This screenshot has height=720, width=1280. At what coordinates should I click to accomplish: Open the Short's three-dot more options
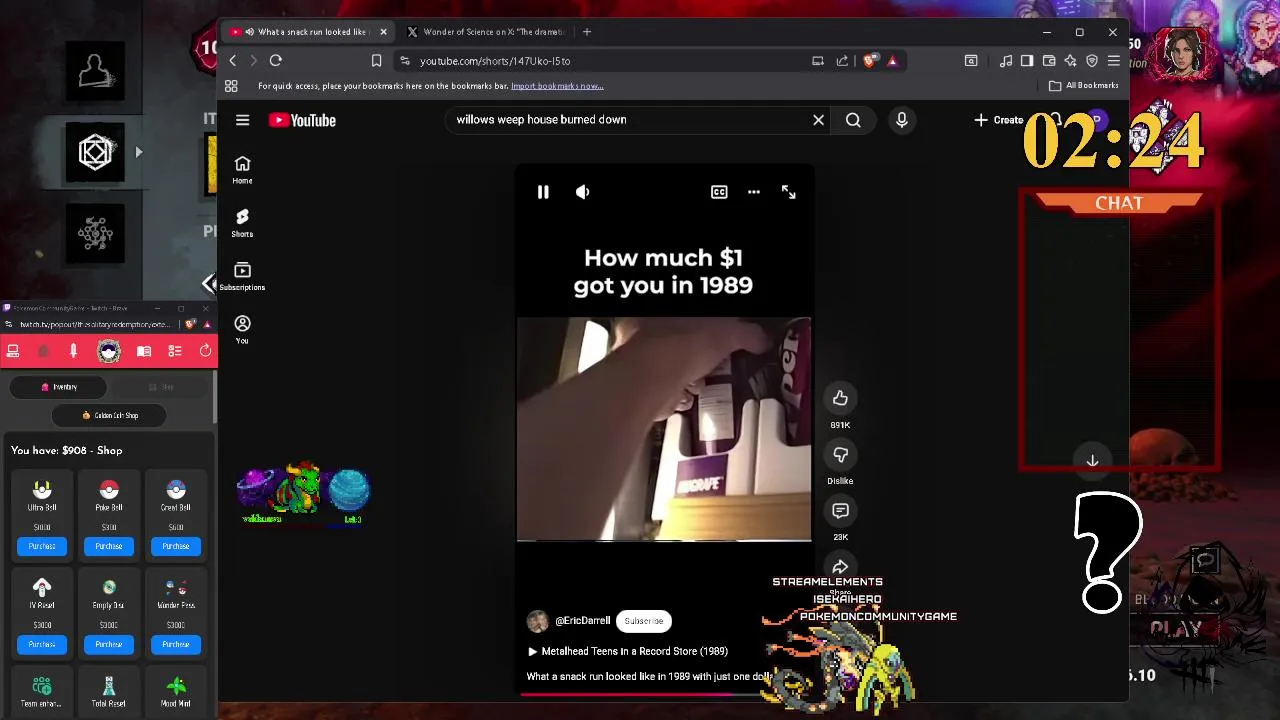point(754,192)
